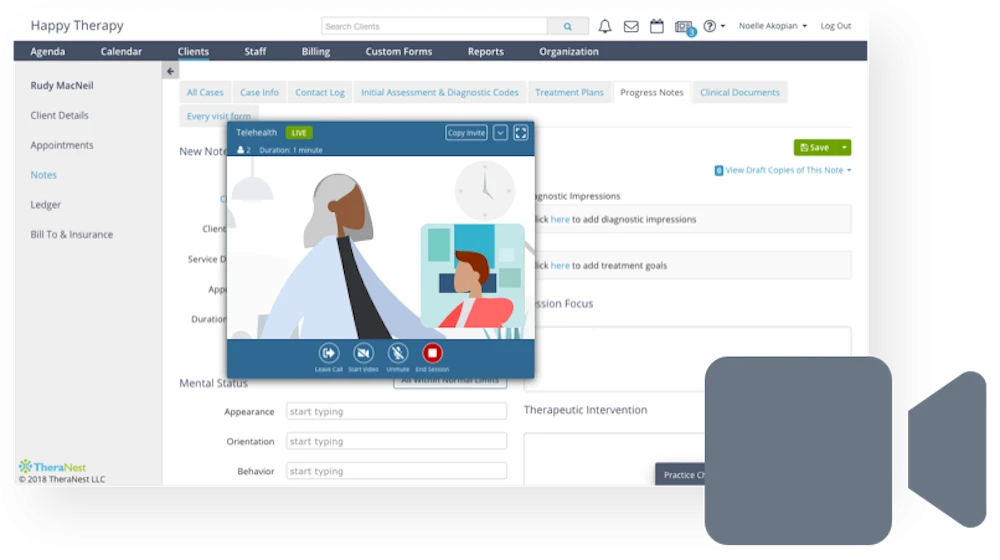Click the participant's thumbnail video
This screenshot has height=560, width=1000.
[473, 276]
